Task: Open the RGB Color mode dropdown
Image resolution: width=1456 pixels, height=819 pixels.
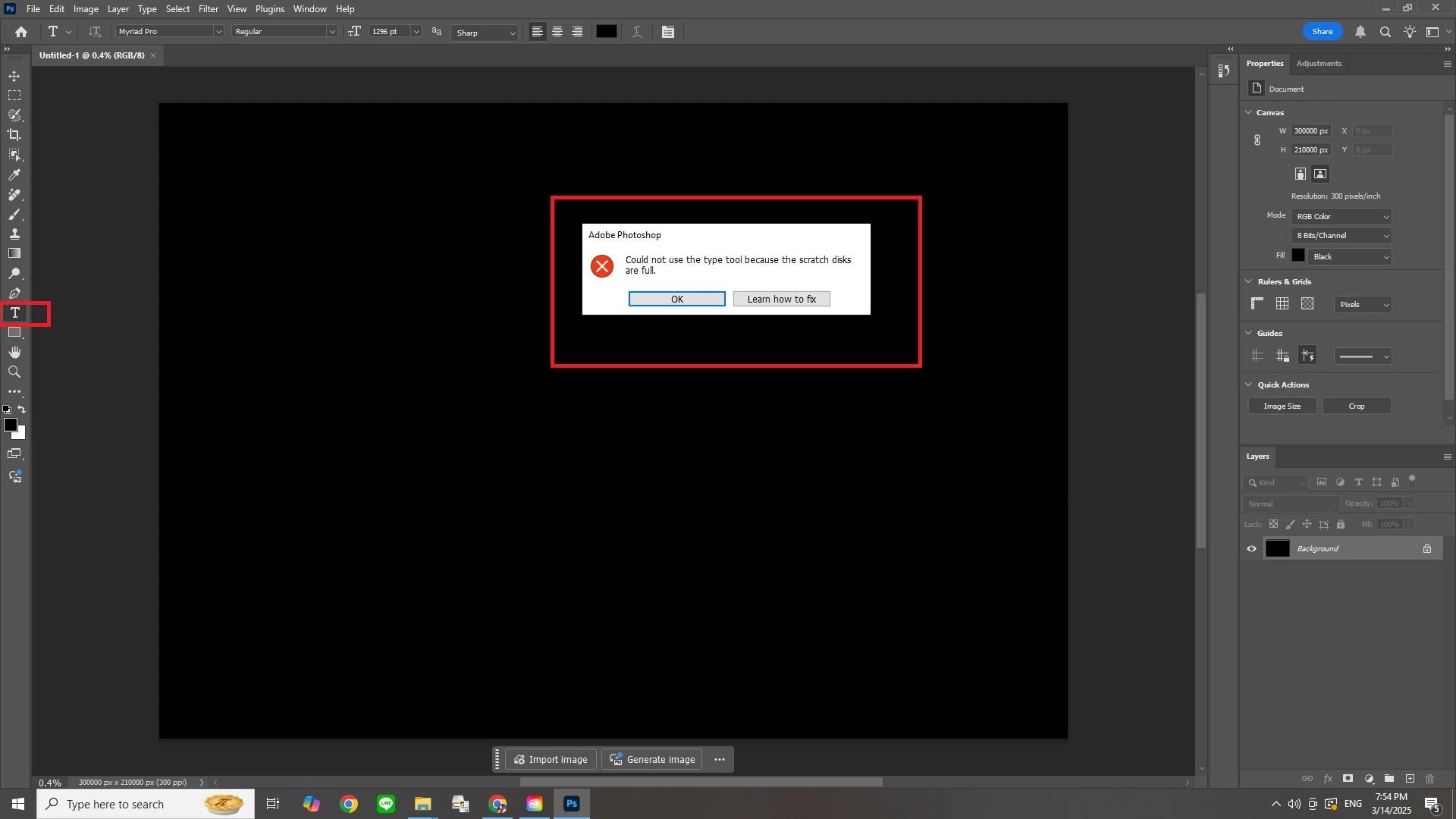Action: click(1341, 216)
